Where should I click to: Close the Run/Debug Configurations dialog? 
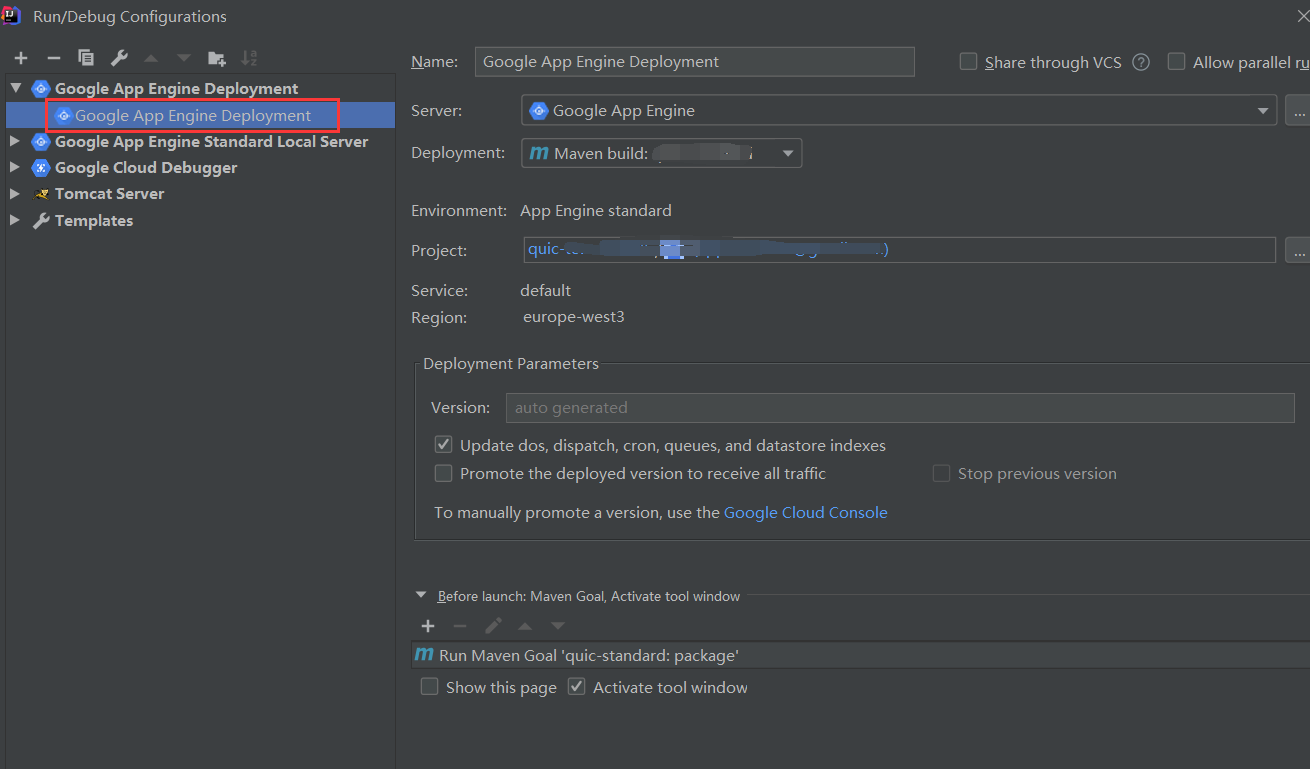click(1303, 15)
